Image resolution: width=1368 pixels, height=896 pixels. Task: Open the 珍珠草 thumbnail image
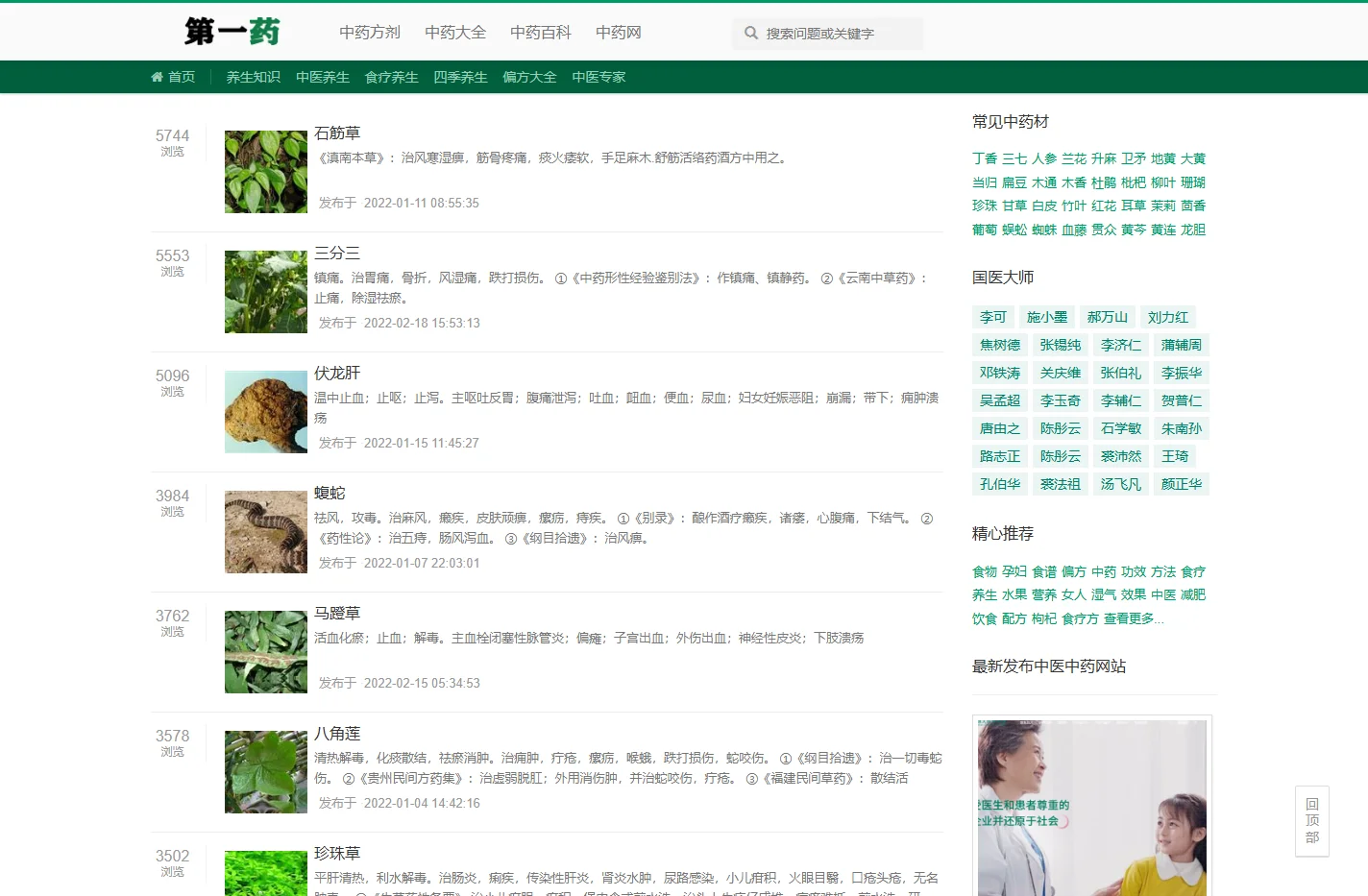click(266, 873)
